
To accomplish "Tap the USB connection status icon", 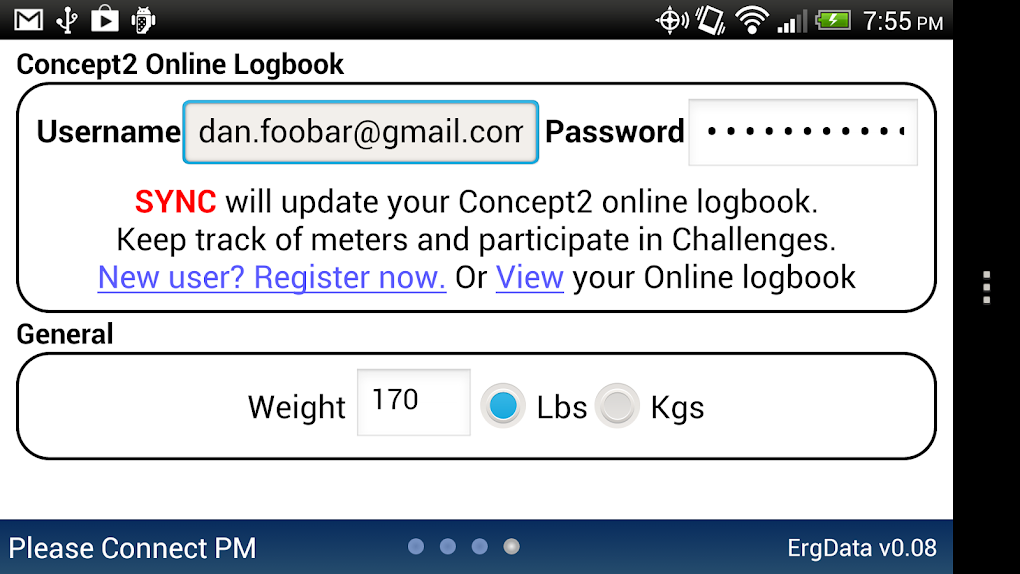I will click(67, 20).
